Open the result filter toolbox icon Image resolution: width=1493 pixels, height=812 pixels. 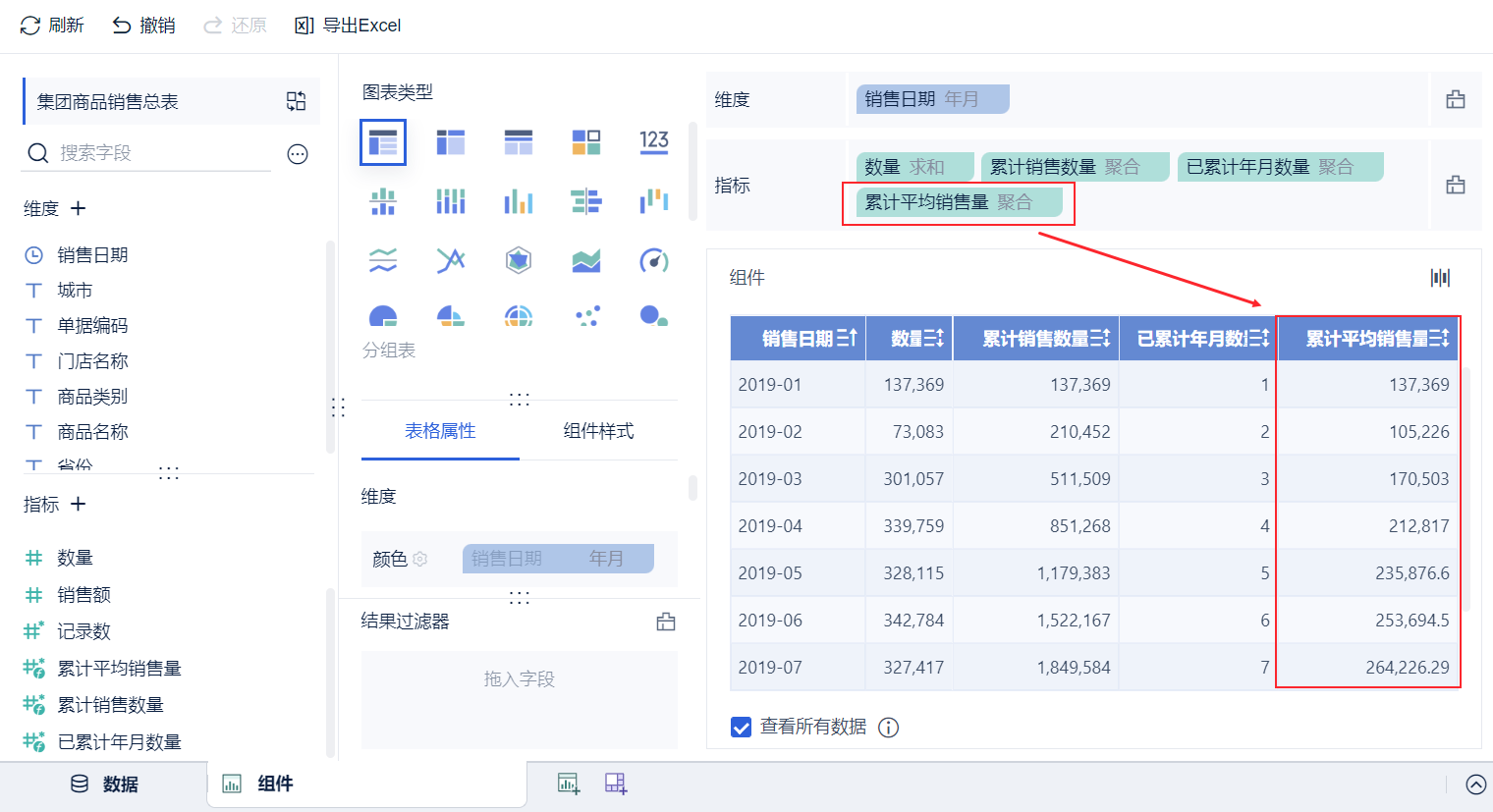666,622
